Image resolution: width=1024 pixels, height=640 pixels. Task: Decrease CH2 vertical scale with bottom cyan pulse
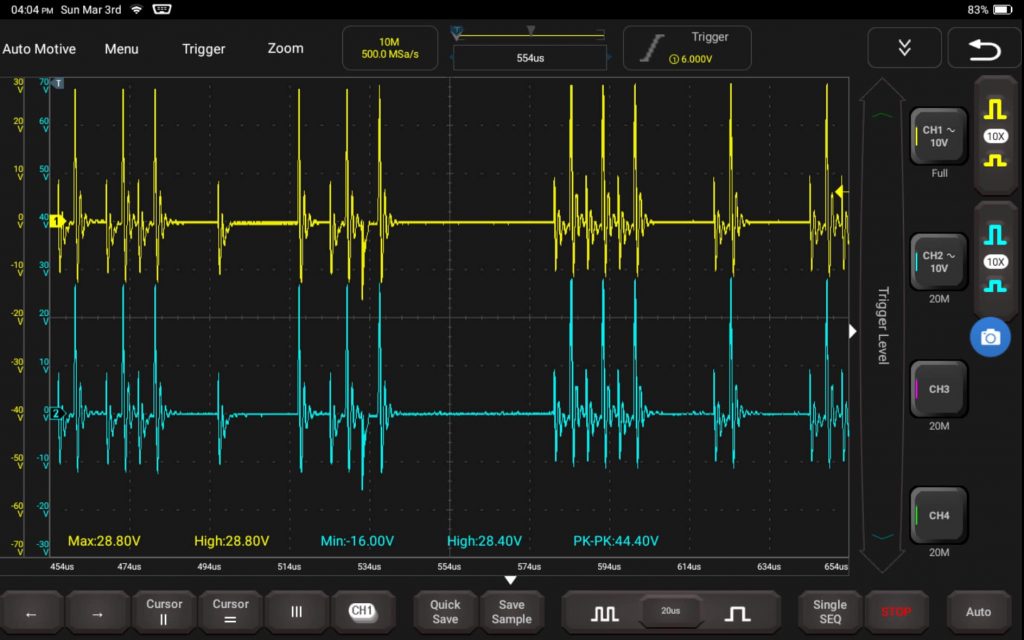point(994,286)
